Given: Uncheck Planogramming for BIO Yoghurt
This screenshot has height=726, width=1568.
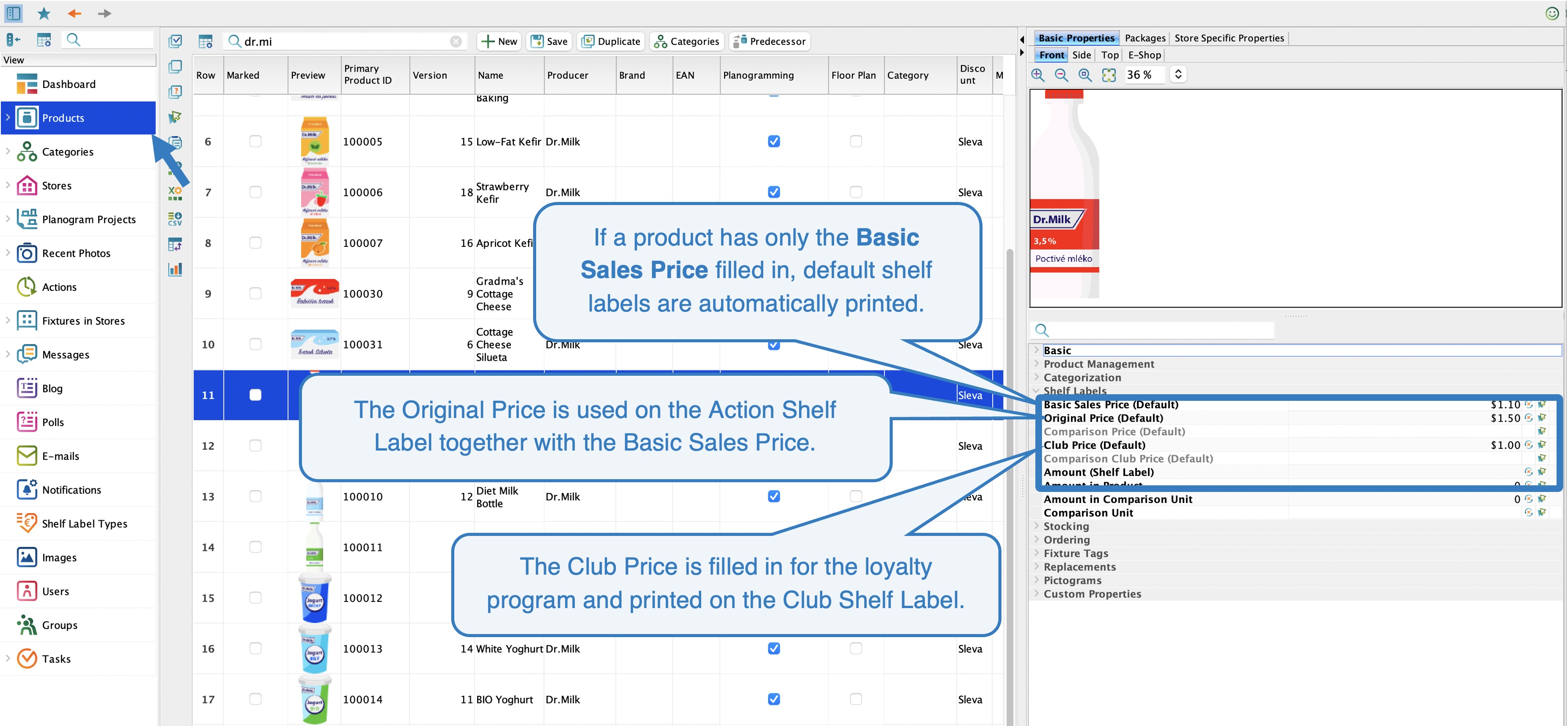Looking at the screenshot, I should click(773, 699).
